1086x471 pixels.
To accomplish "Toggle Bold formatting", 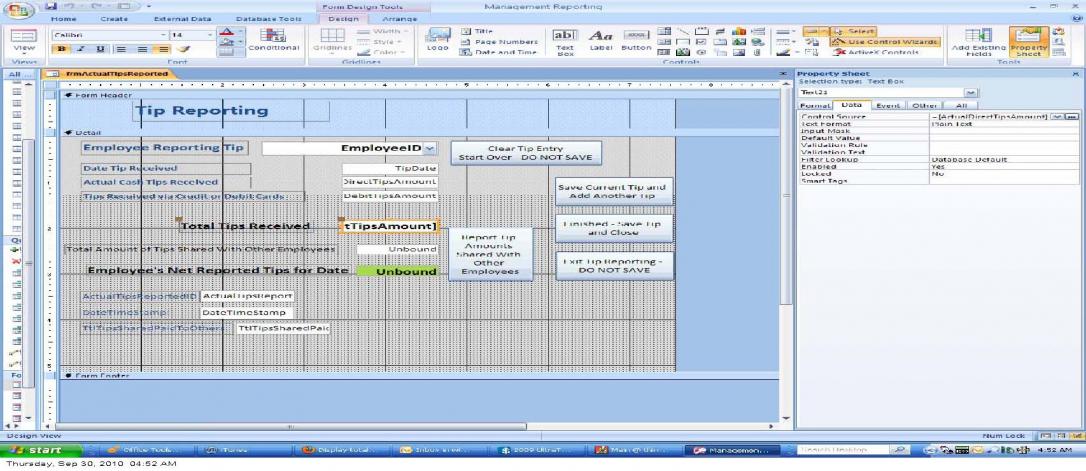I will point(62,49).
